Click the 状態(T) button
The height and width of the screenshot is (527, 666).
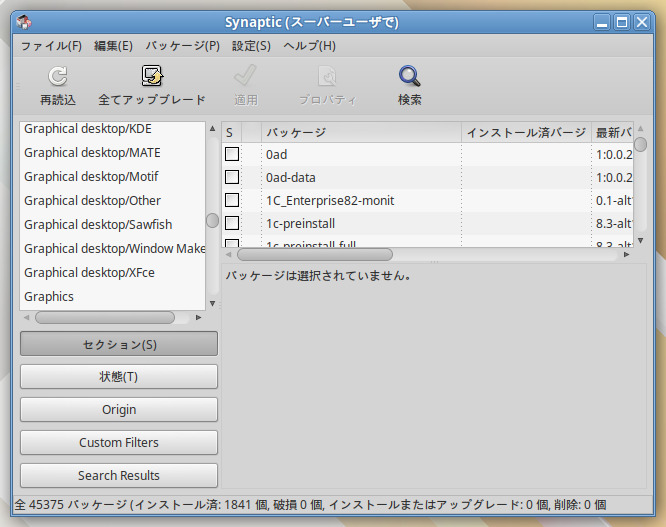tap(119, 377)
